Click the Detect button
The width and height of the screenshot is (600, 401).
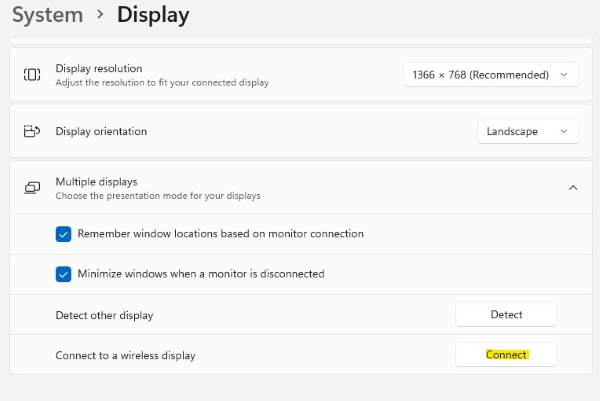coord(506,315)
